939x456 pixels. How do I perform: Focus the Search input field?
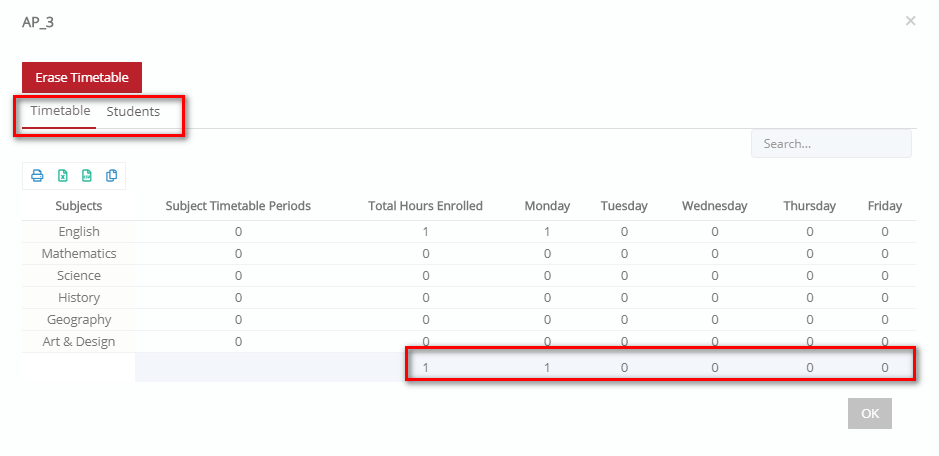(831, 144)
